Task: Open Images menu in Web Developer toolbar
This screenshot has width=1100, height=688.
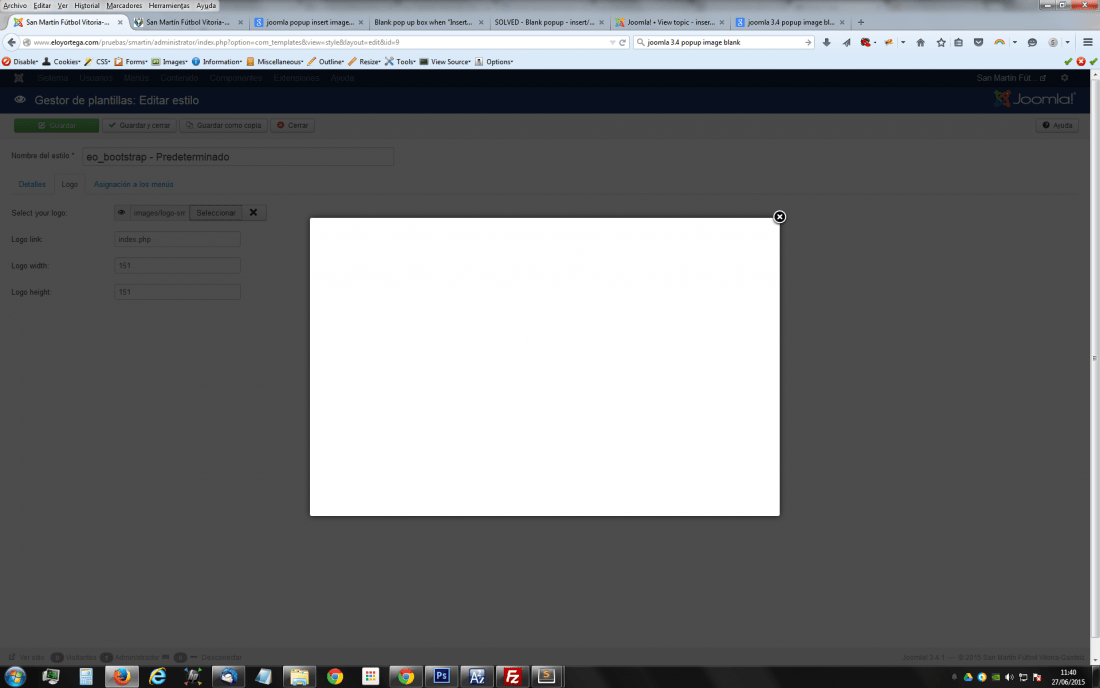Action: coord(169,62)
